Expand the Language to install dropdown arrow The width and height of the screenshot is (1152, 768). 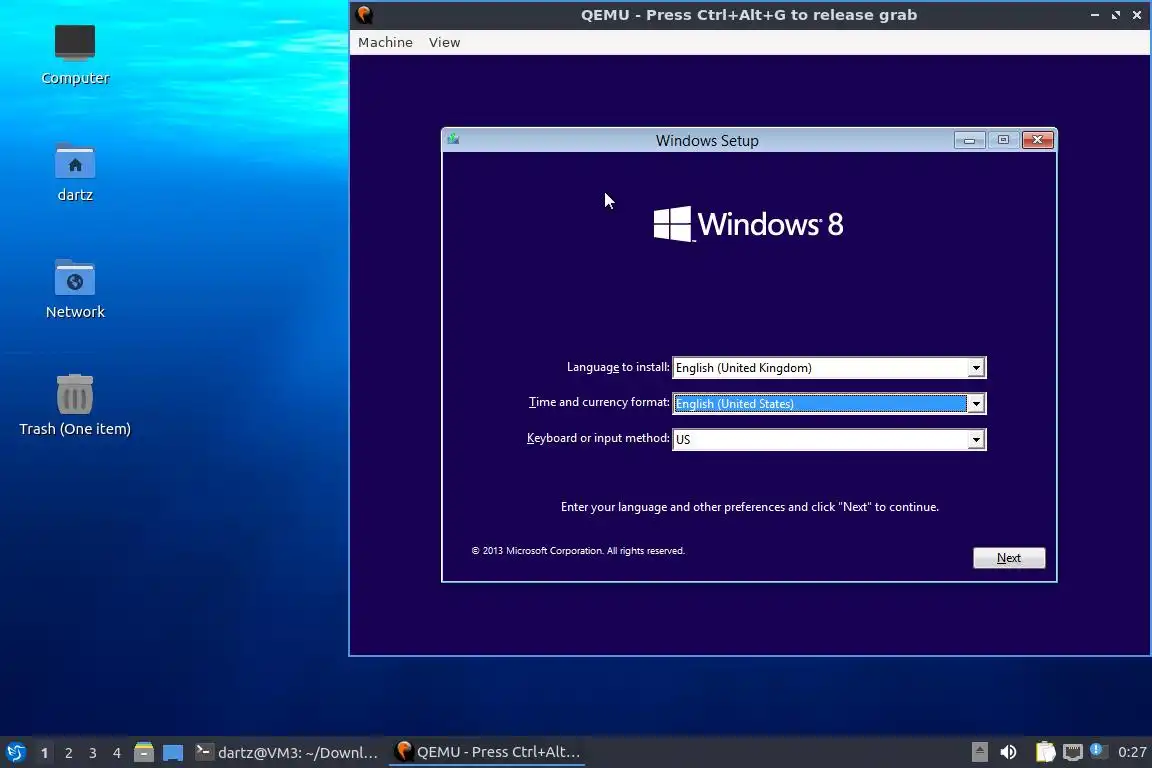976,367
